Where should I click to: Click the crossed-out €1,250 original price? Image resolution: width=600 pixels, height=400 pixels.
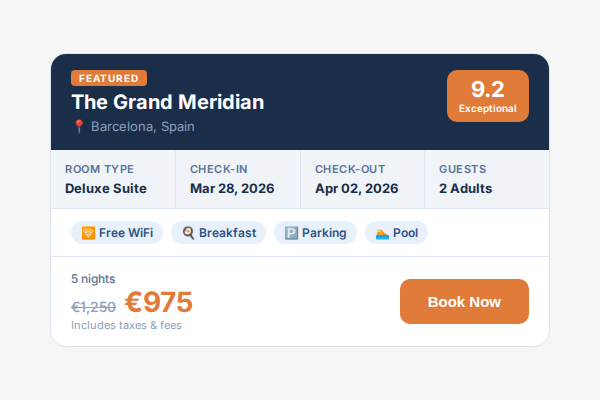click(93, 307)
